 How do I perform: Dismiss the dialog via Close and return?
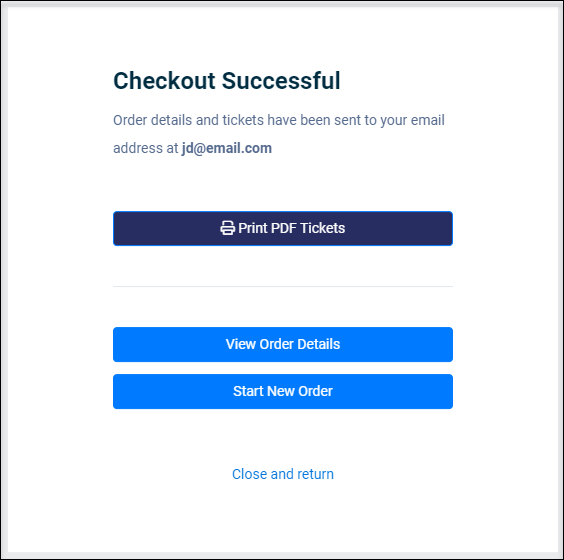click(x=283, y=474)
